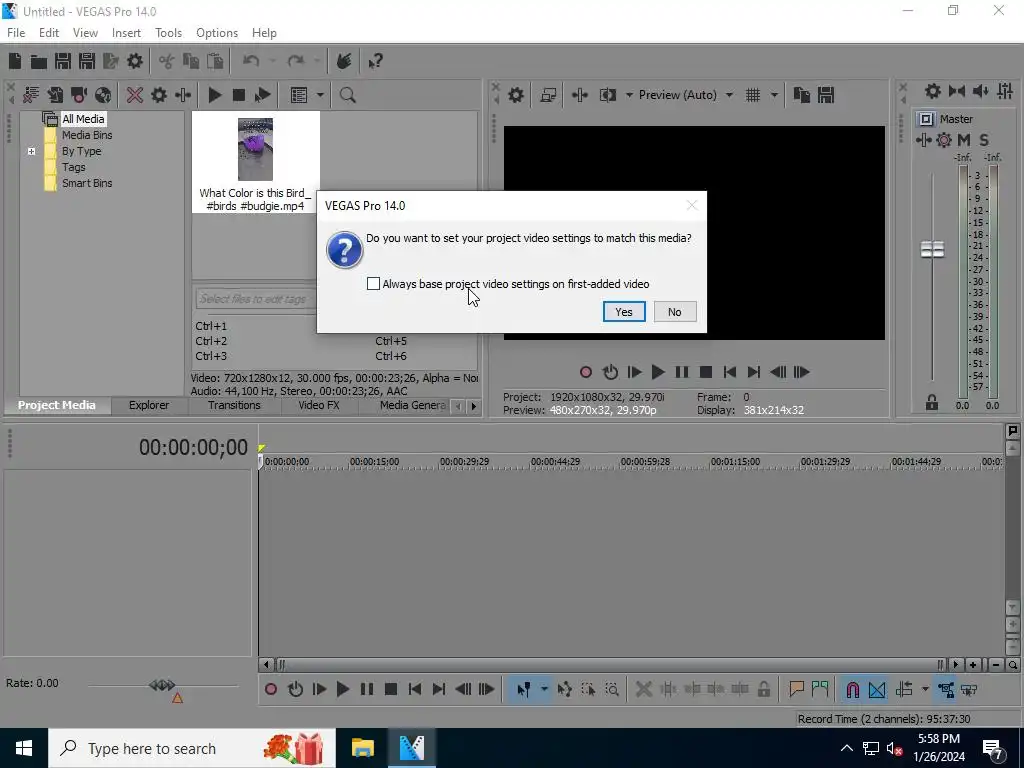Expand the By Type tree node
1024x768 pixels.
pyautogui.click(x=31, y=152)
